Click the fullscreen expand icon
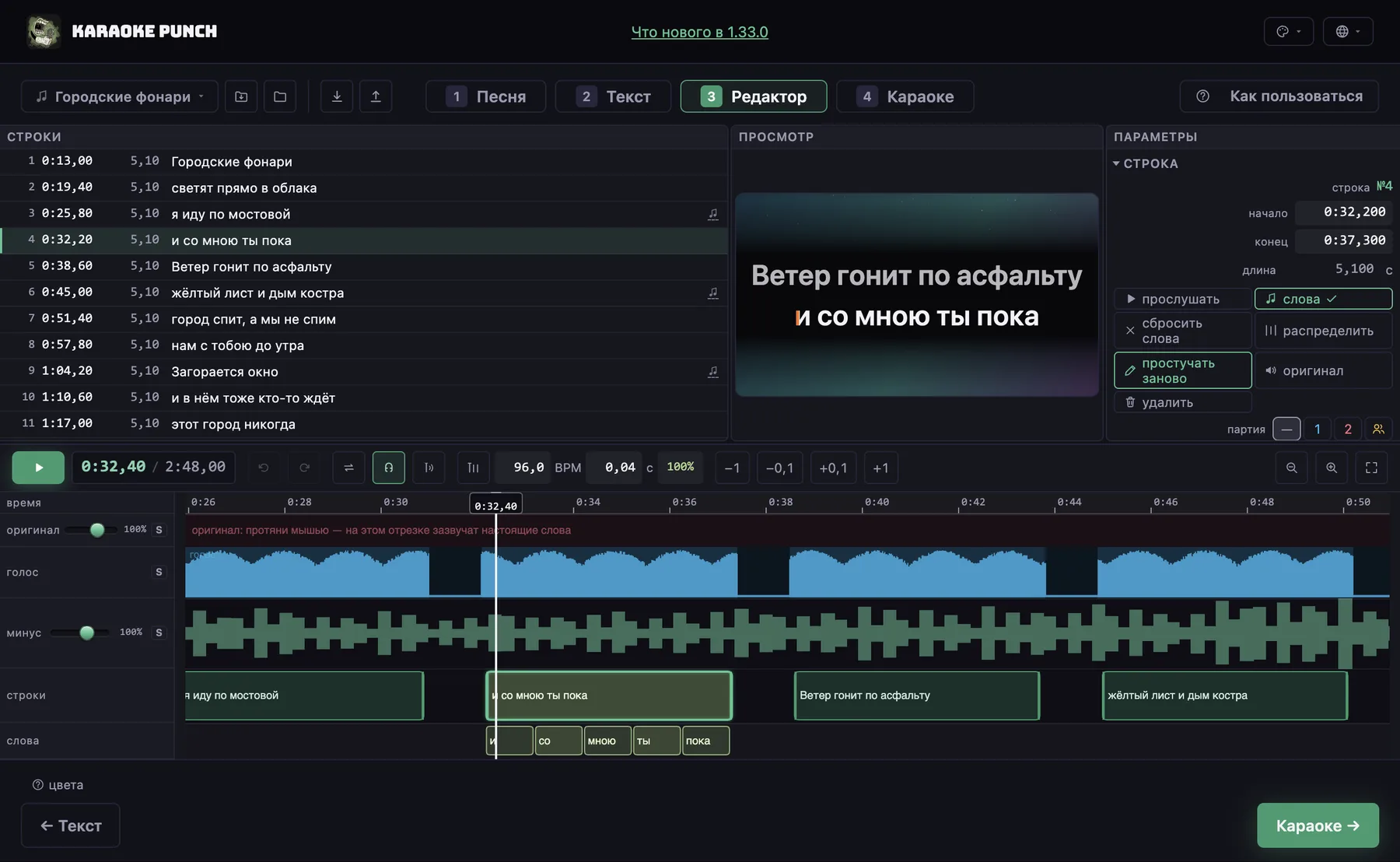Screen dimensions: 1400x862 (x=1372, y=468)
